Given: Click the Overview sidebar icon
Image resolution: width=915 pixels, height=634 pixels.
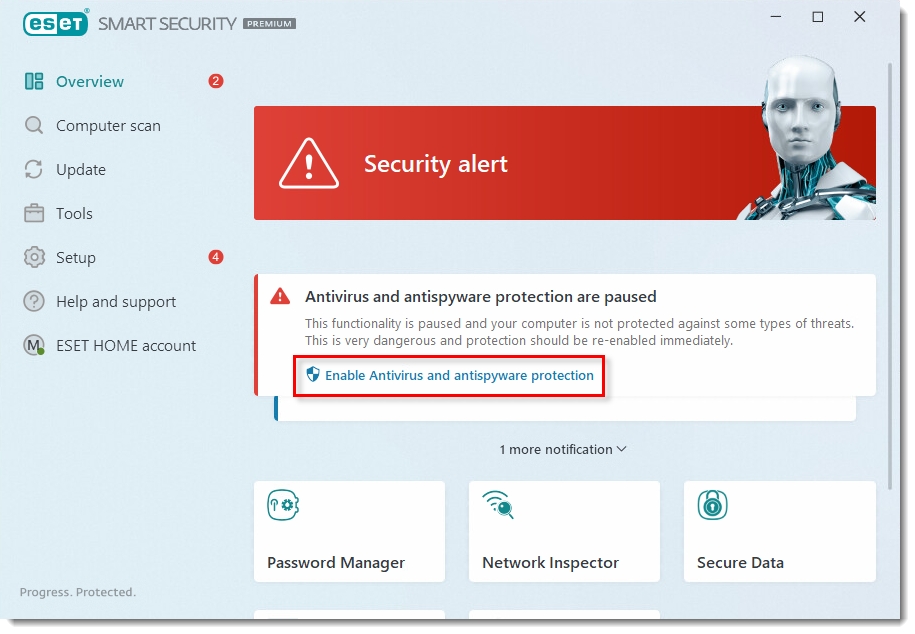Looking at the screenshot, I should [x=34, y=82].
